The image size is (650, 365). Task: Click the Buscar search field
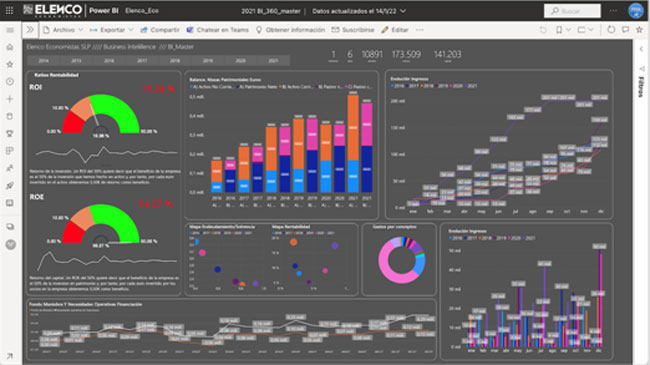coord(572,11)
